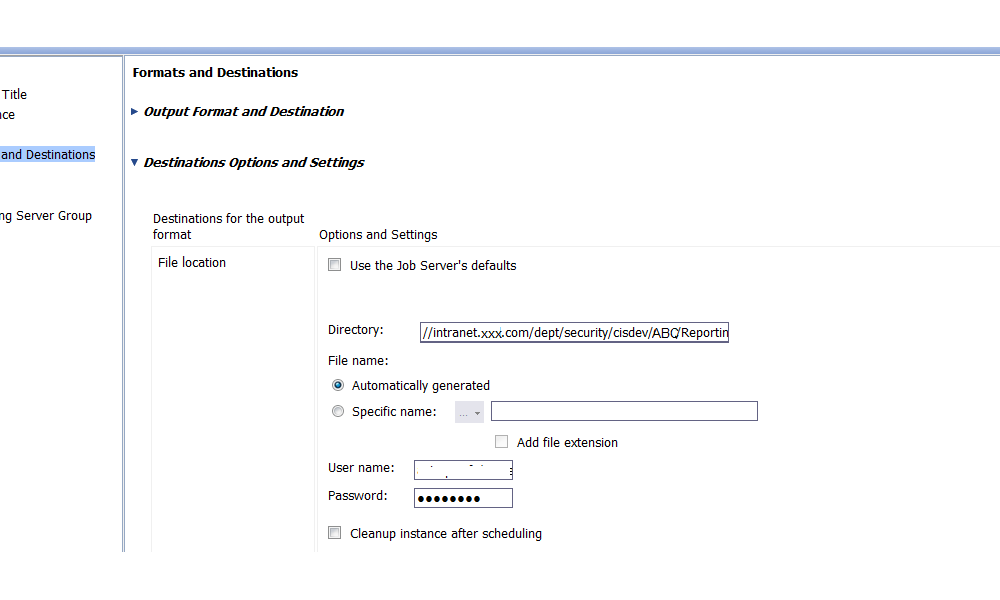Screen dimensions: 1000x600
Task: Click into the Directory path field
Action: 574,332
